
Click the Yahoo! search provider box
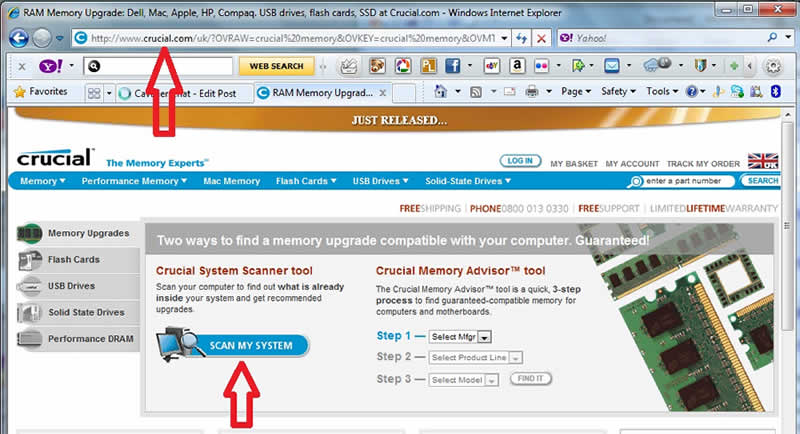[x=663, y=38]
